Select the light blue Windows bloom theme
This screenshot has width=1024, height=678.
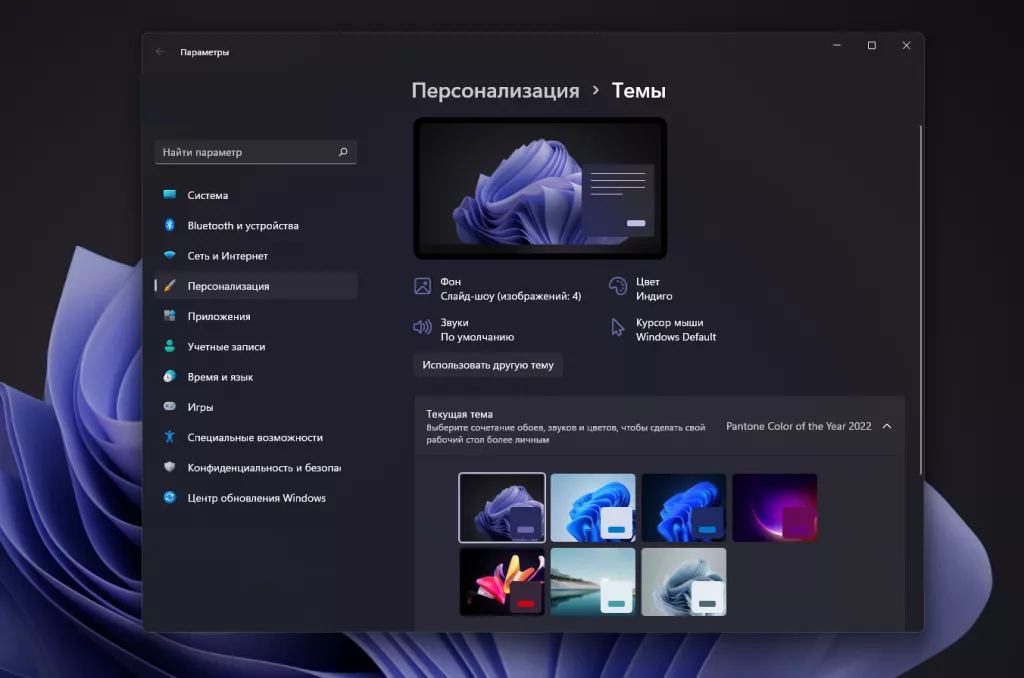tap(593, 508)
